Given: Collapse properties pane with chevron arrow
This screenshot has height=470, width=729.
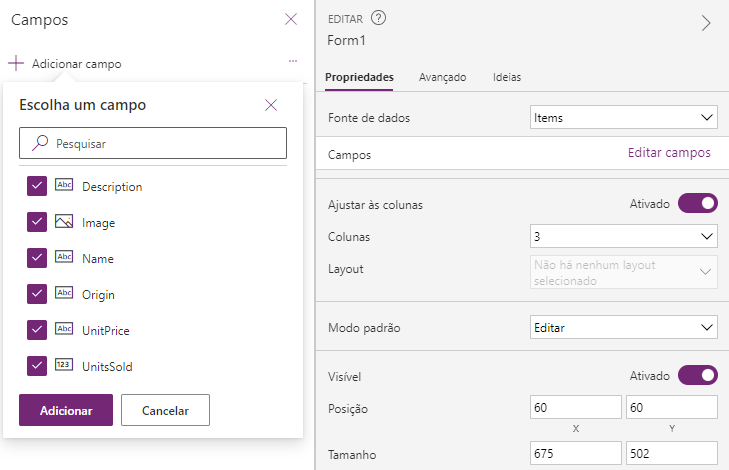Looking at the screenshot, I should pos(706,24).
